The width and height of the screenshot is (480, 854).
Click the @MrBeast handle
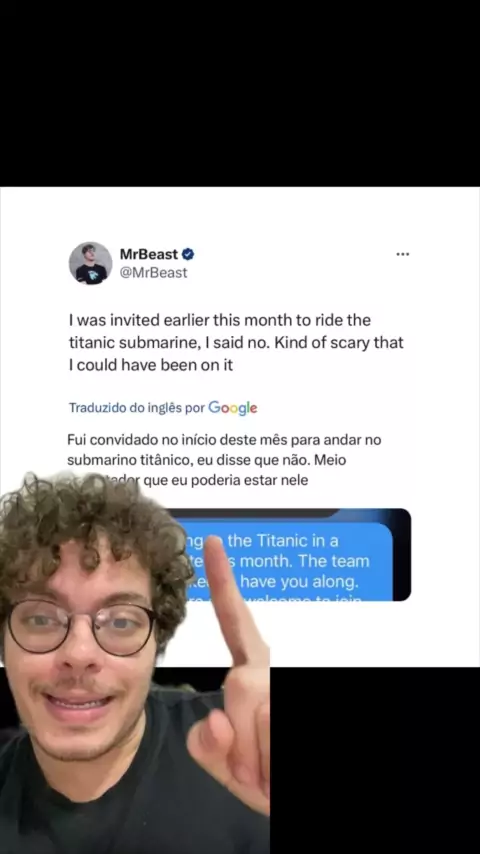(x=153, y=272)
